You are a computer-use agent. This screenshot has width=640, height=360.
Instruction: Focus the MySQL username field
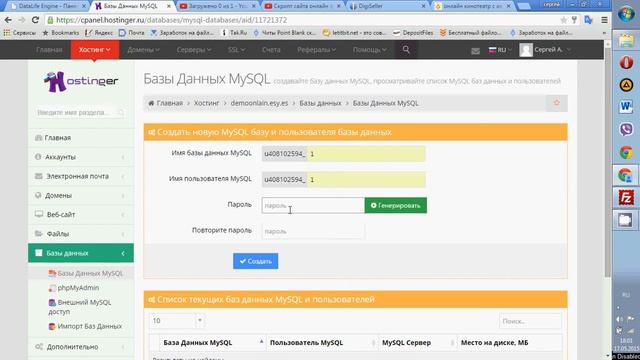(366, 180)
